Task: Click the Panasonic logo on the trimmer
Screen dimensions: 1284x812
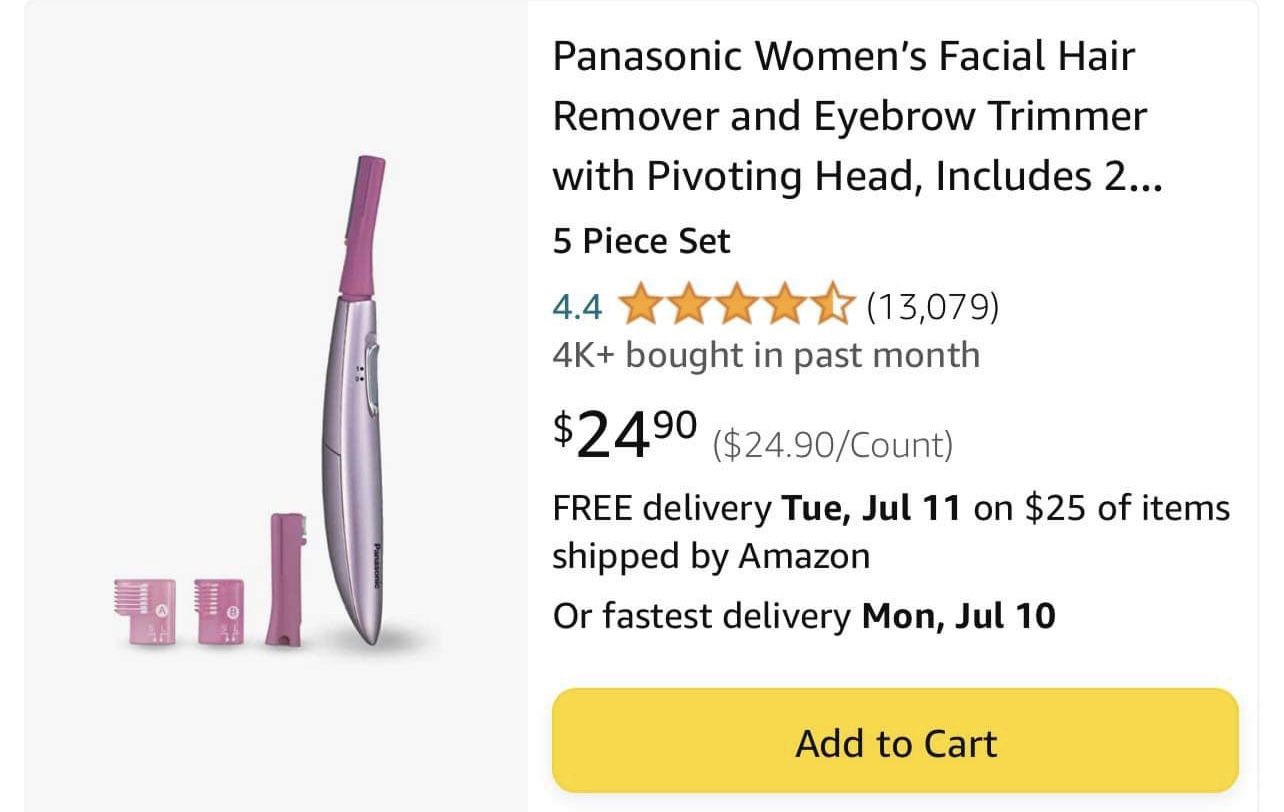Action: [377, 567]
